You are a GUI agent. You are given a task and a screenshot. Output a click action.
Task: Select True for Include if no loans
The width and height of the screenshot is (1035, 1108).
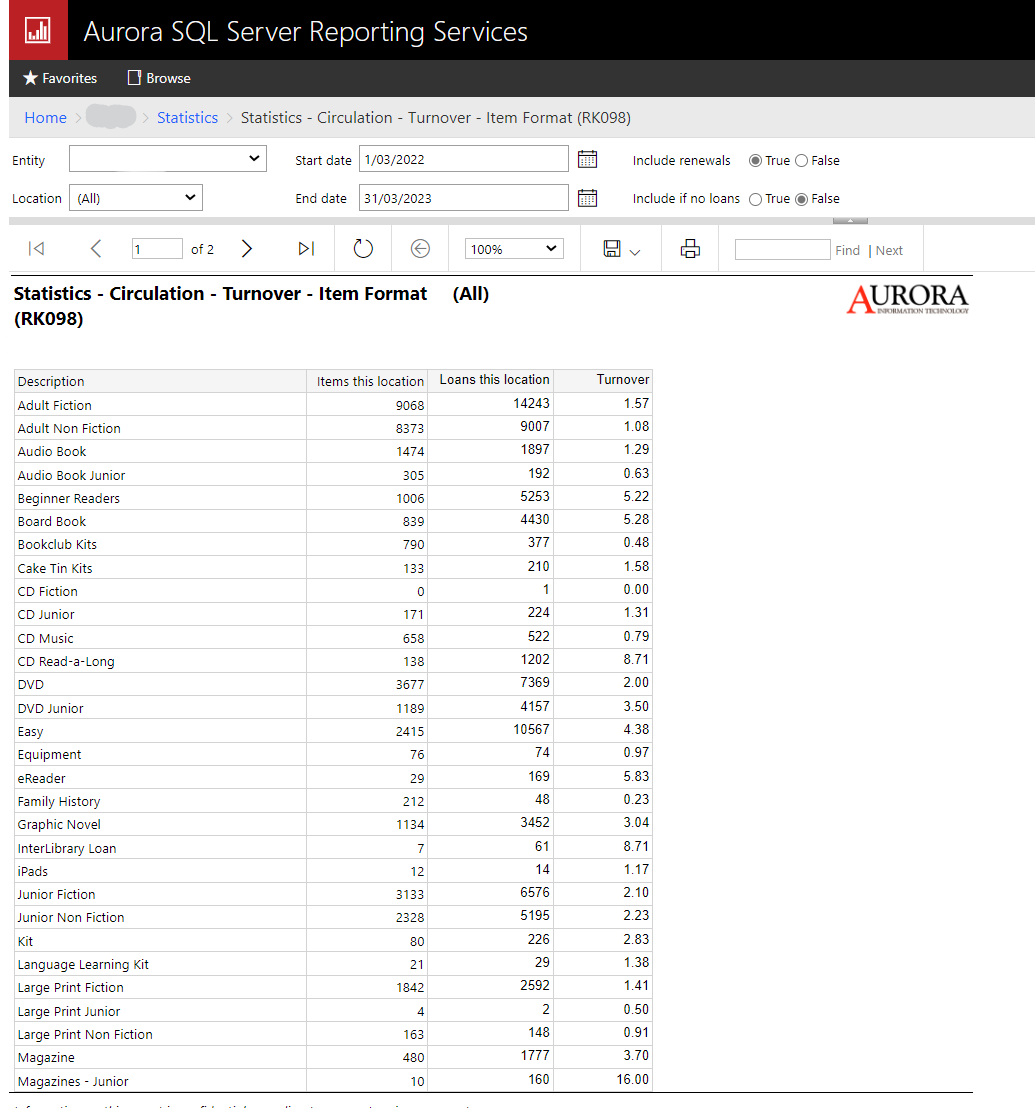click(x=755, y=199)
